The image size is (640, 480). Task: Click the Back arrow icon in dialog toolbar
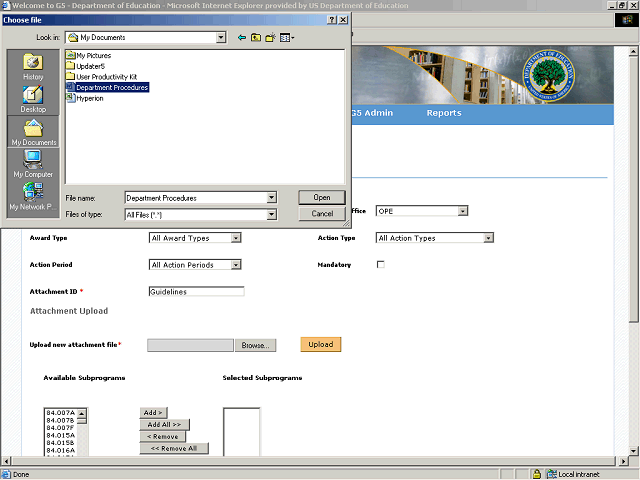pyautogui.click(x=242, y=38)
